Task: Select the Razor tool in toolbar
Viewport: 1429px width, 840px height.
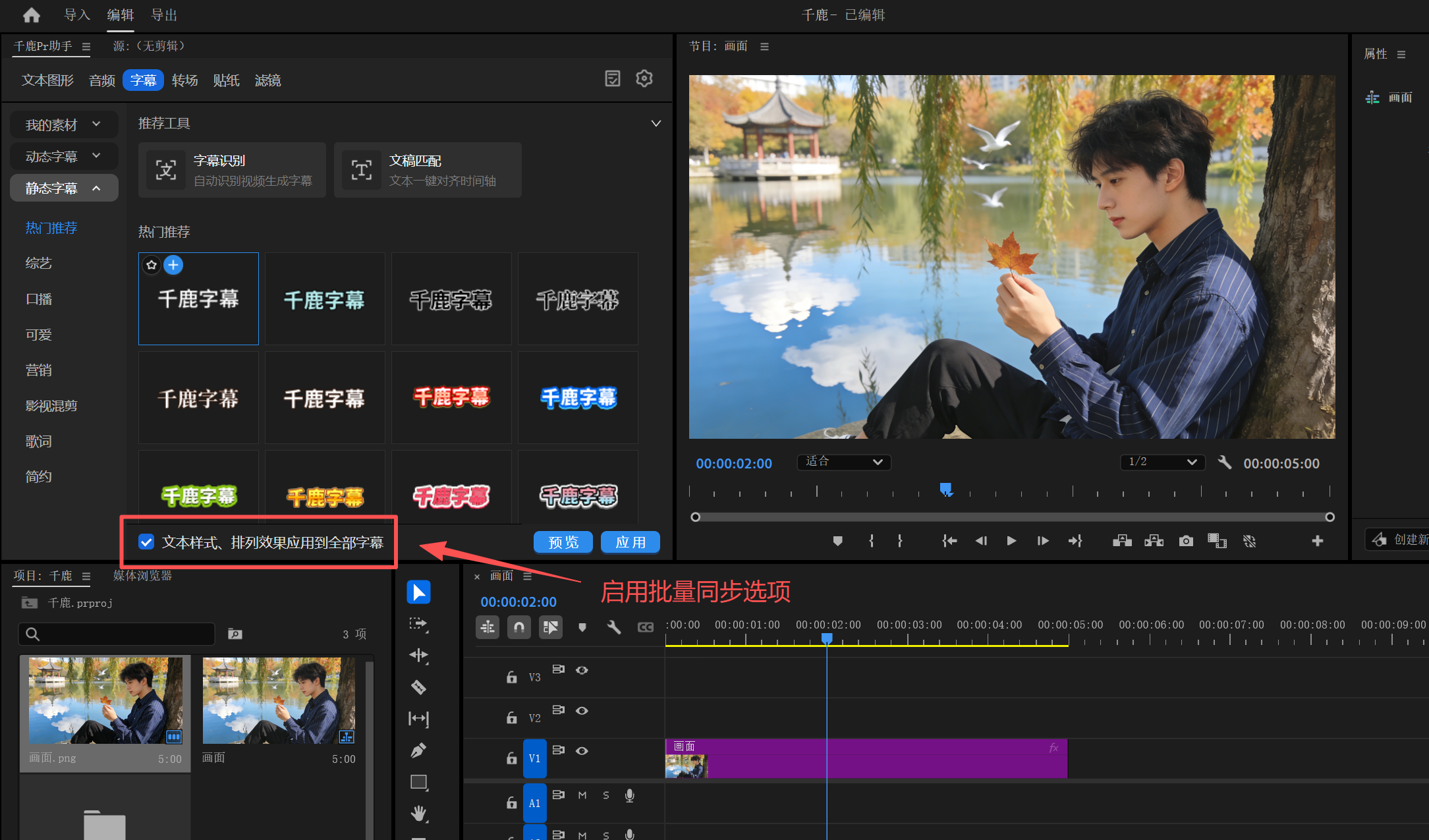Action: [418, 687]
